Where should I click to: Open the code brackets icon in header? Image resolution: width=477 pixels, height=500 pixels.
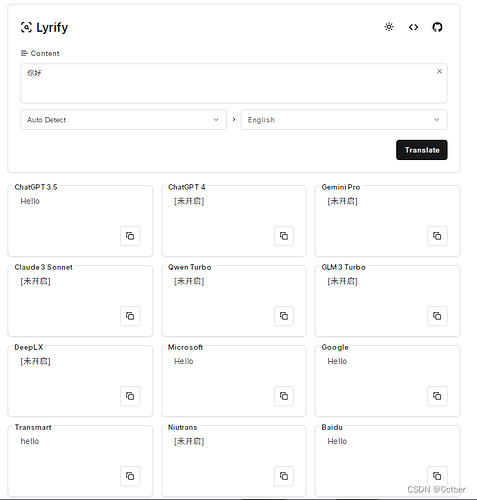click(413, 27)
